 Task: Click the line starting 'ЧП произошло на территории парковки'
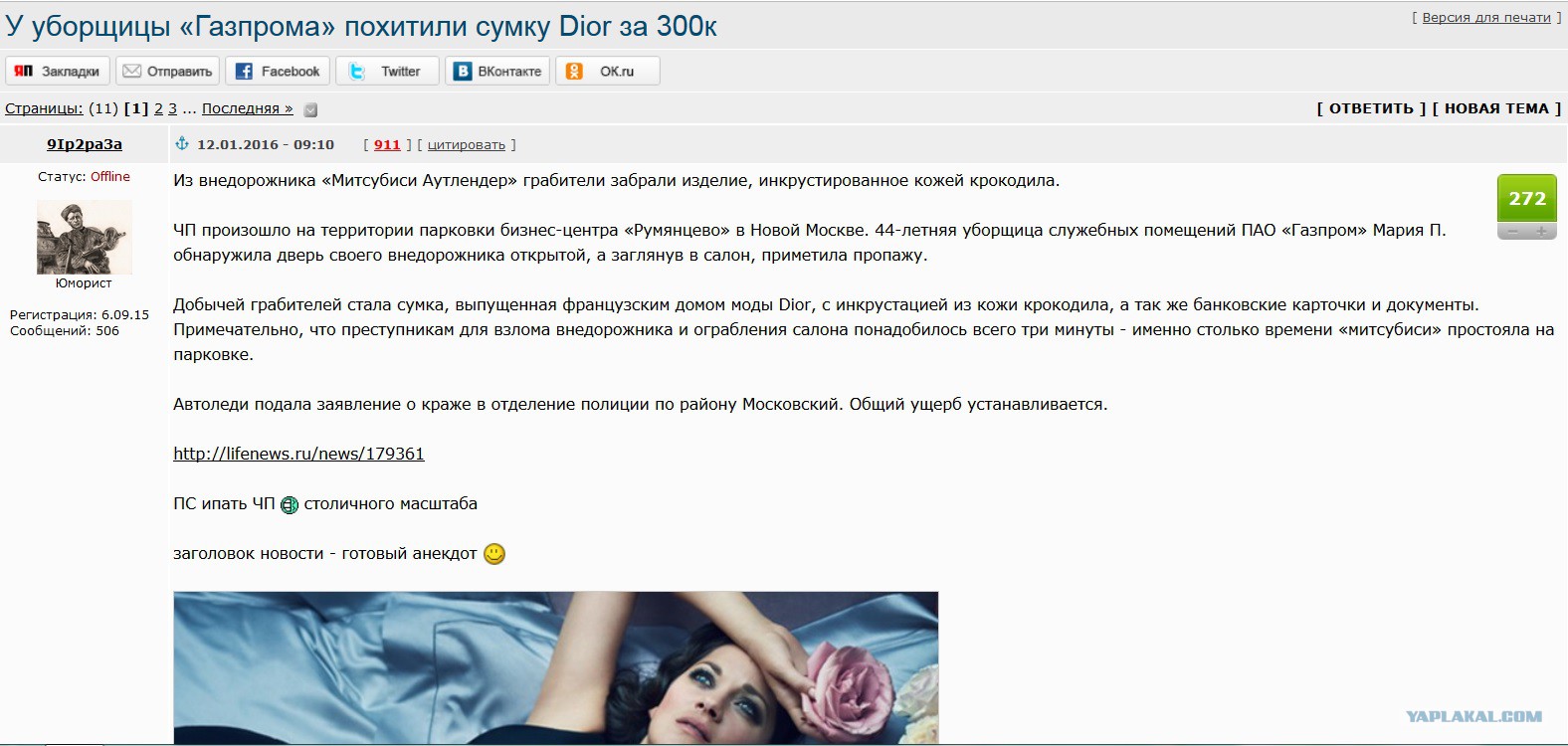(x=810, y=231)
